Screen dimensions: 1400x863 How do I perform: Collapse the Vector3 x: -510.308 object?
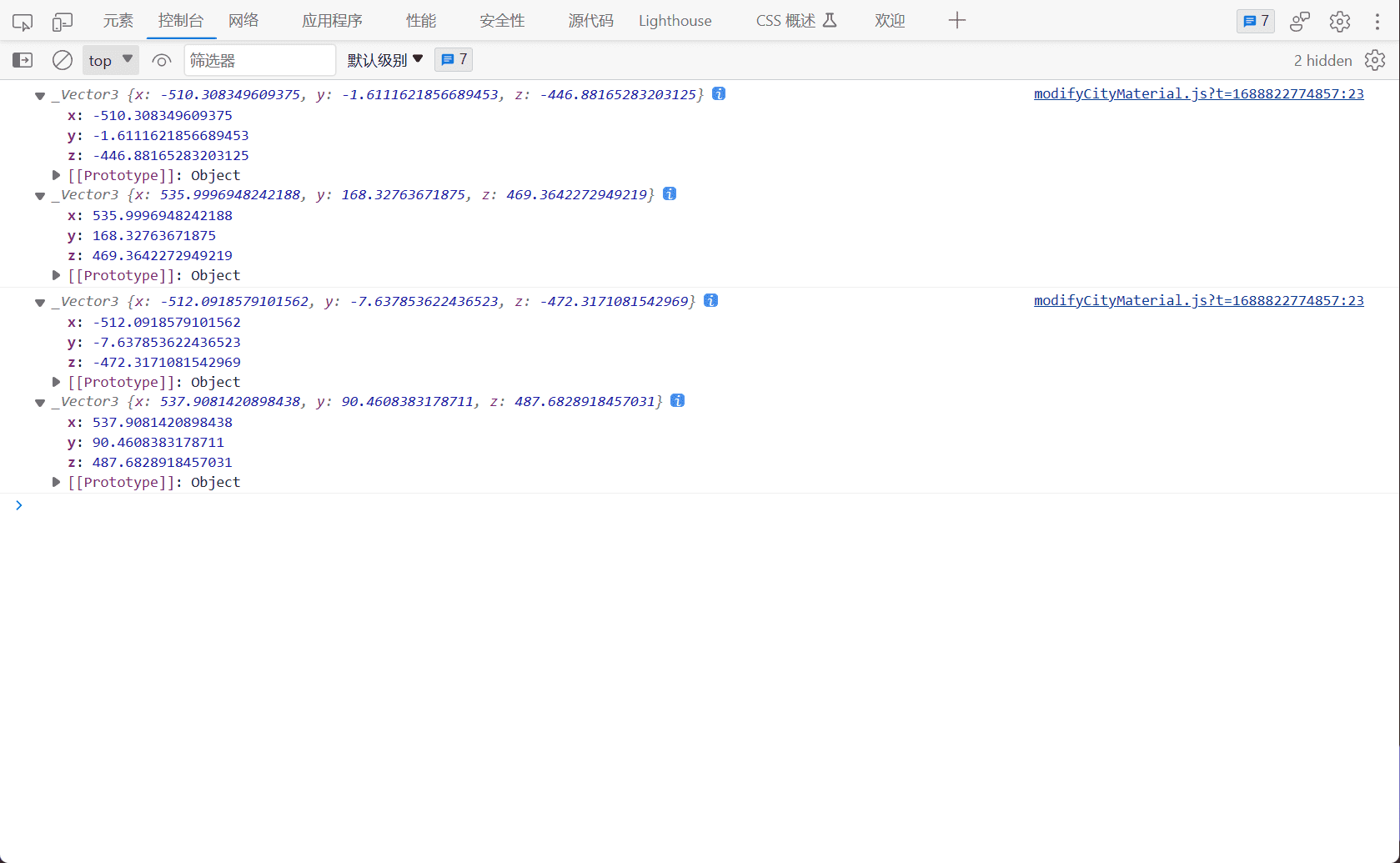click(x=40, y=96)
